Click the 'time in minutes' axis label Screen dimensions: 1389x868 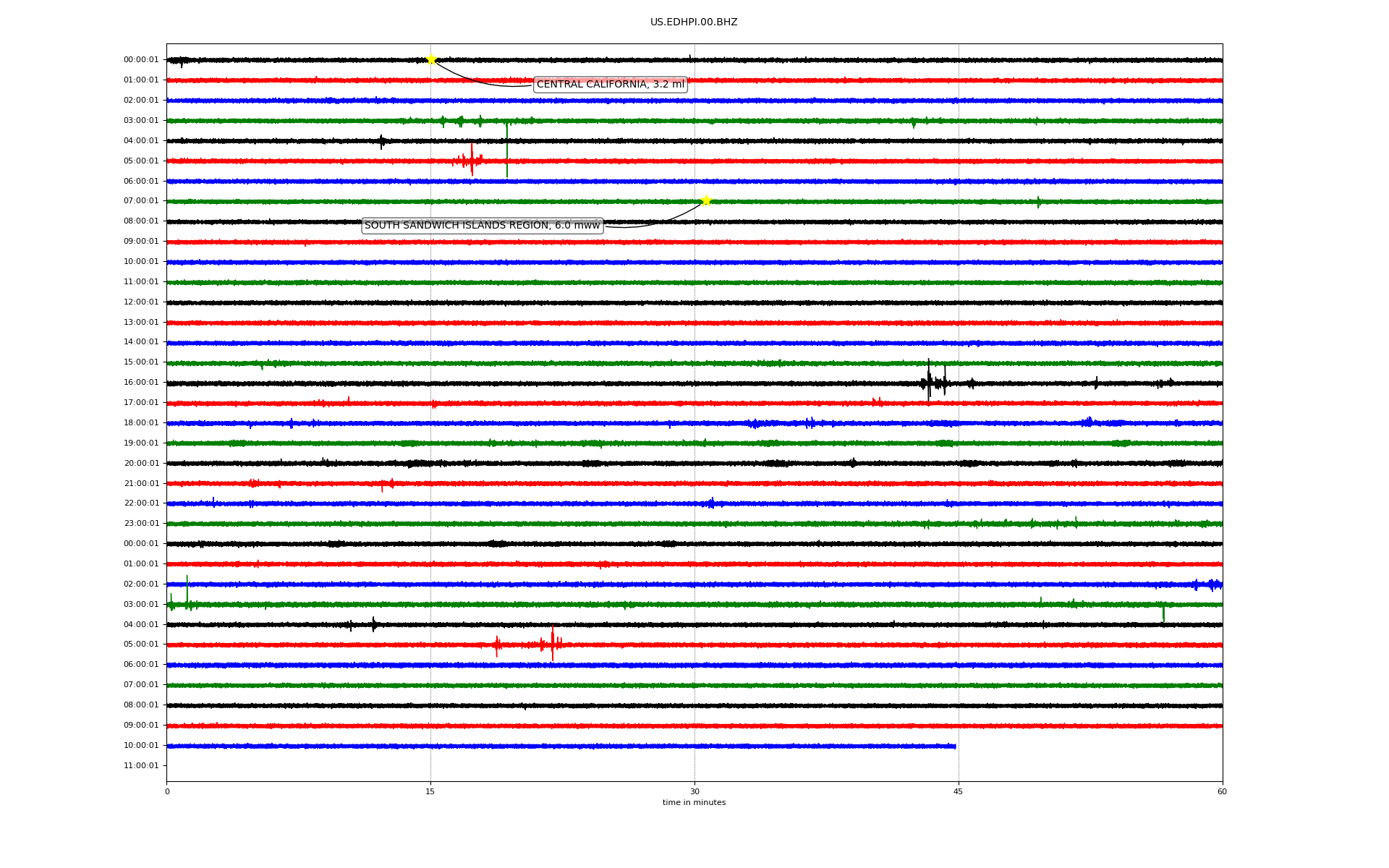click(x=694, y=803)
